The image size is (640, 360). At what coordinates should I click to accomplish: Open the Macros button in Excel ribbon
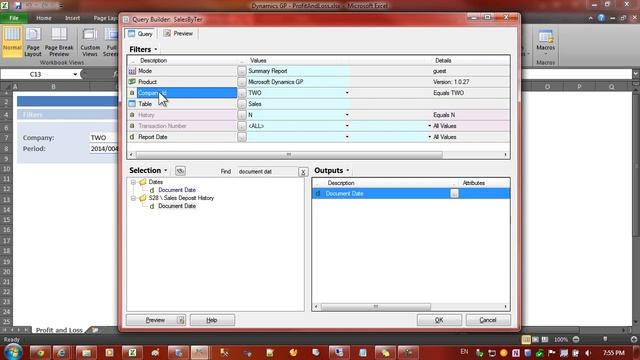coord(546,42)
